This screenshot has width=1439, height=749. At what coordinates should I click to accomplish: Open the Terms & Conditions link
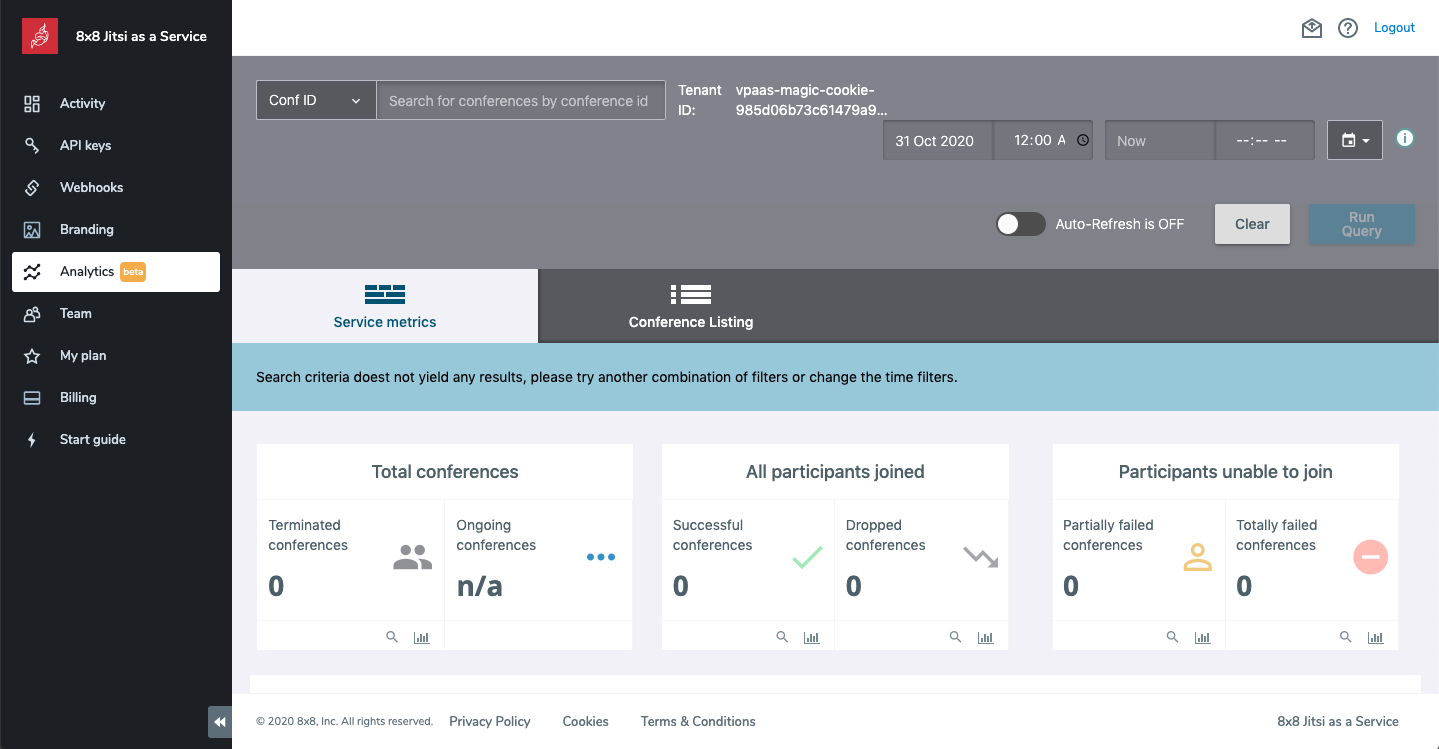click(698, 721)
